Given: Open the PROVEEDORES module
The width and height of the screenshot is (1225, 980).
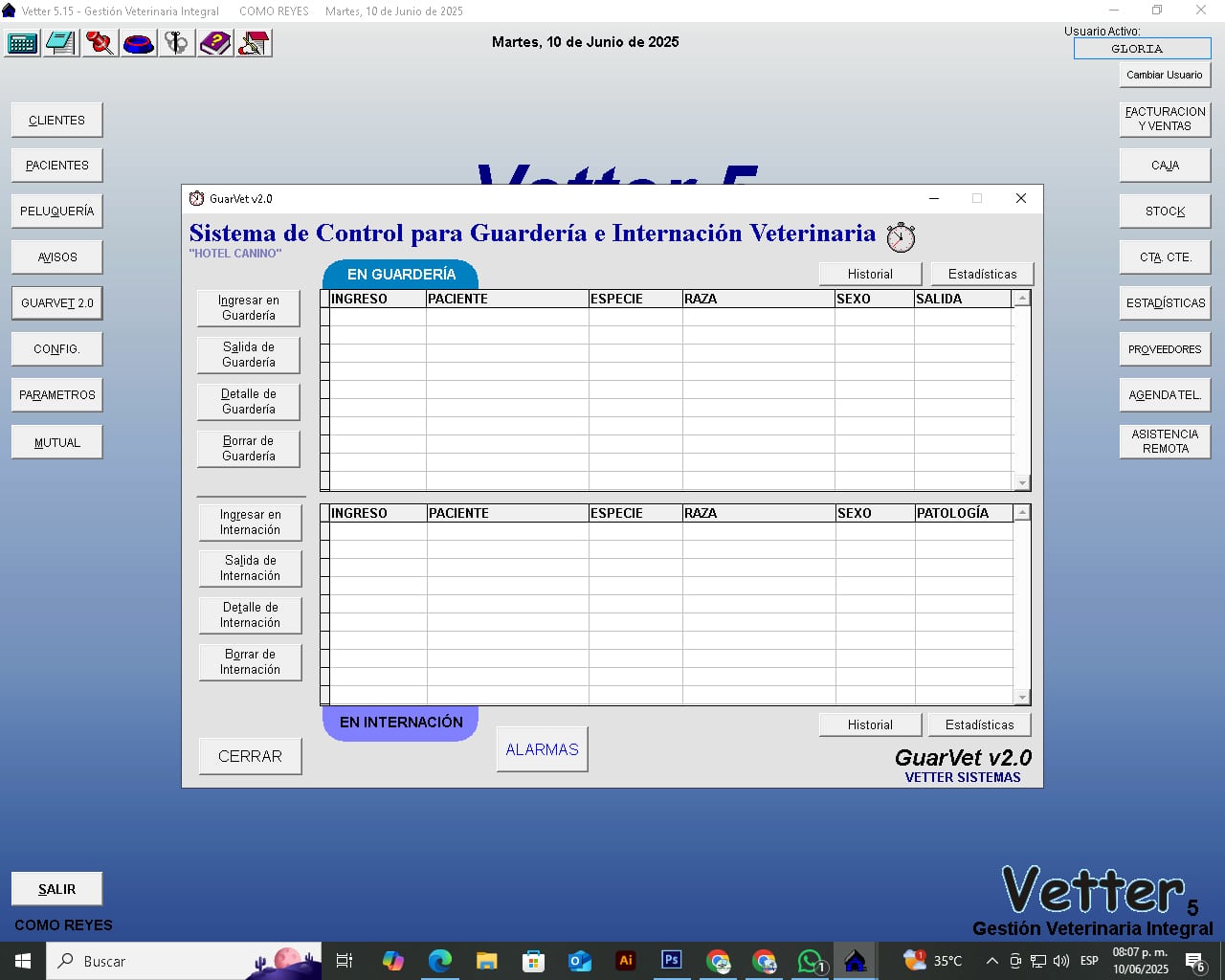Looking at the screenshot, I should click(1165, 349).
